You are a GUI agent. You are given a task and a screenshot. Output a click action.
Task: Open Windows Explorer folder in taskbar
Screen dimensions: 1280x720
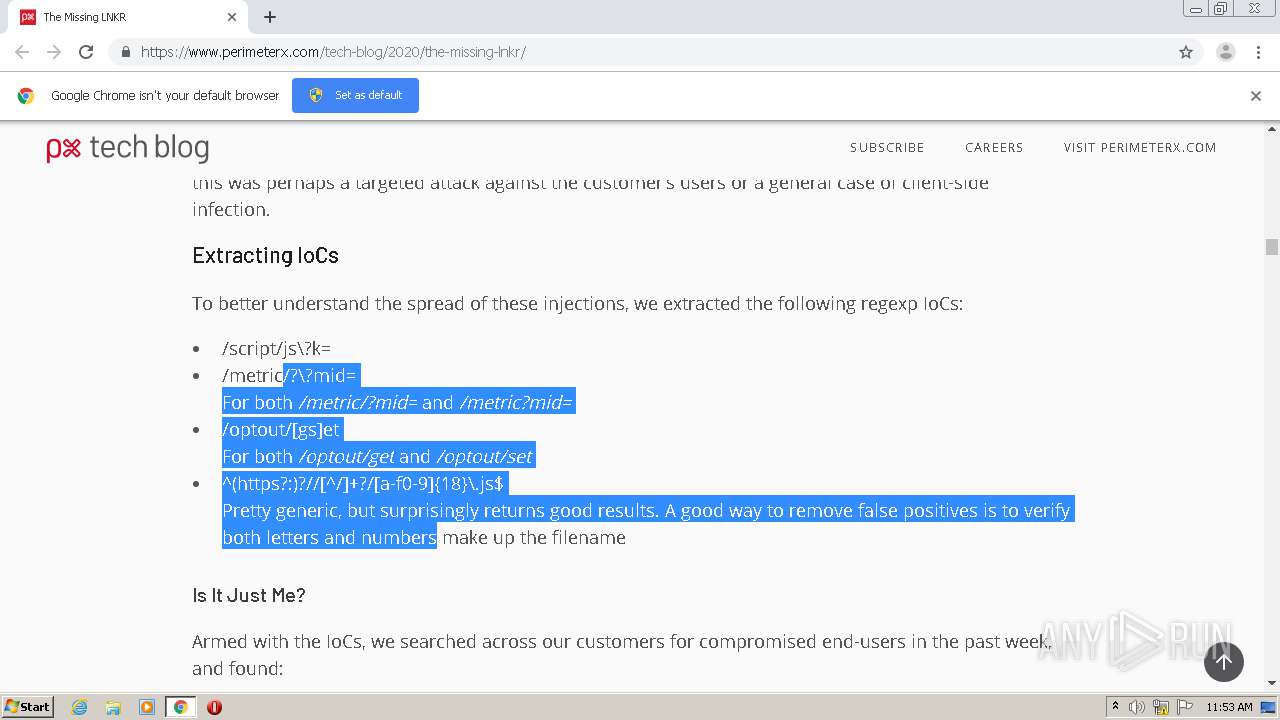113,707
